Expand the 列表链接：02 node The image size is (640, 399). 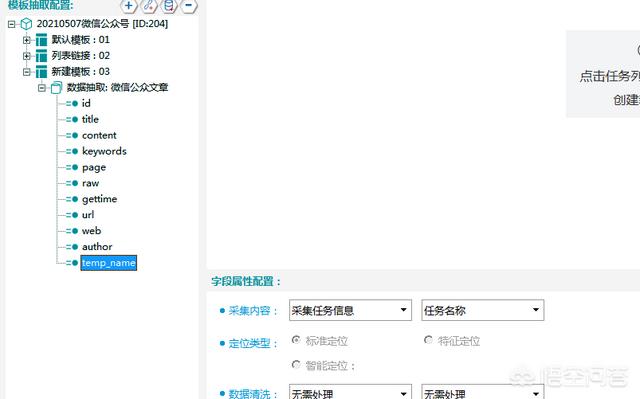(x=27, y=56)
